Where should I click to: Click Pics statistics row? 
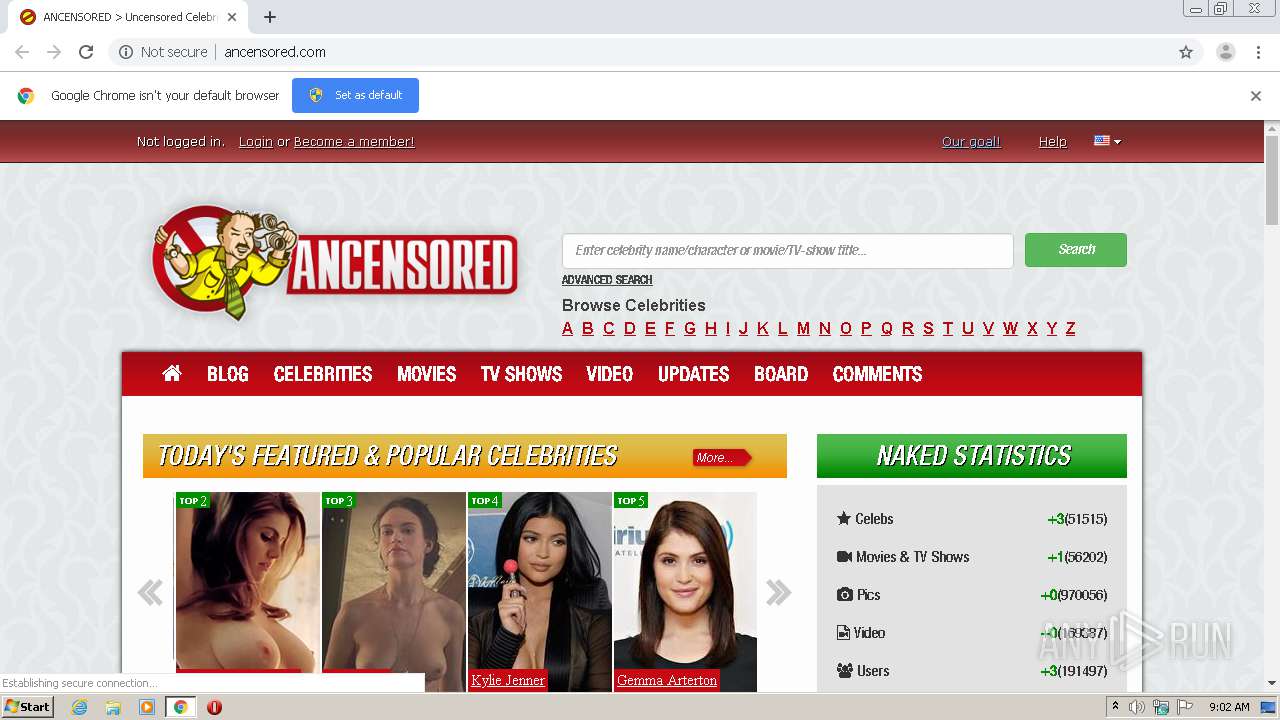click(x=971, y=595)
